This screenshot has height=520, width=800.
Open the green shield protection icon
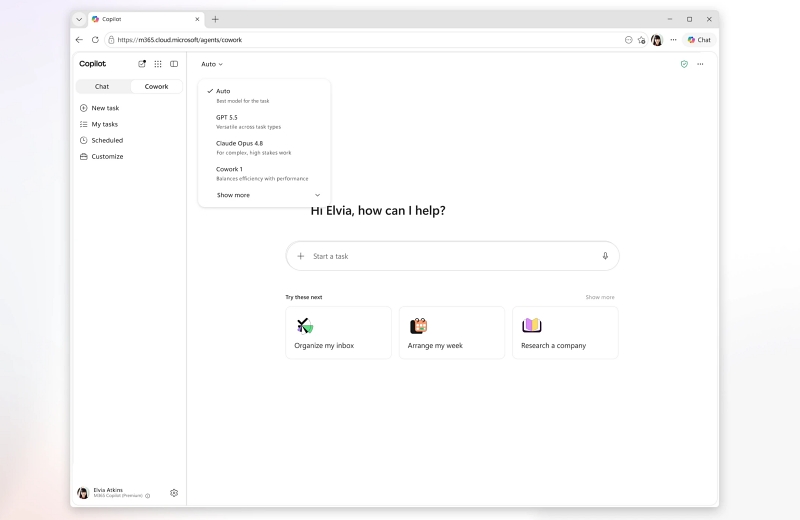[684, 64]
